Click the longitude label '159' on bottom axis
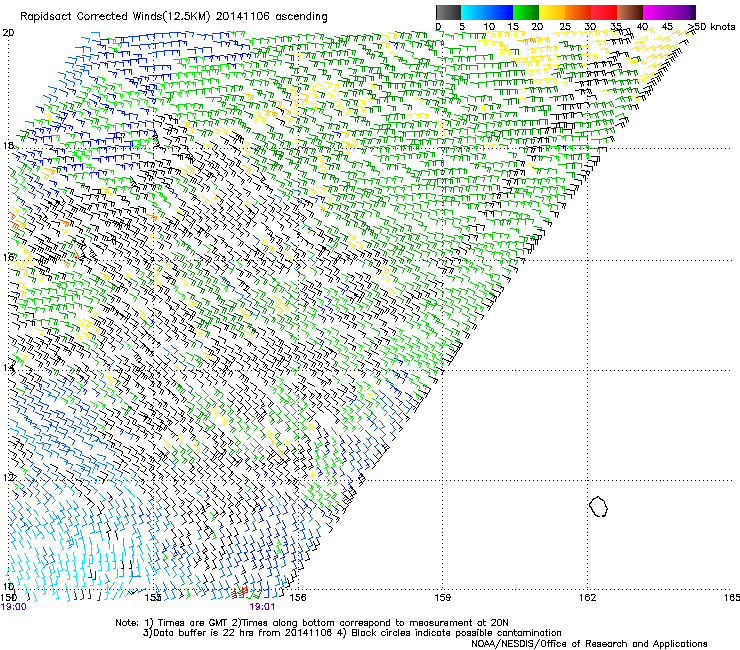This screenshot has width=740, height=650. (x=442, y=598)
